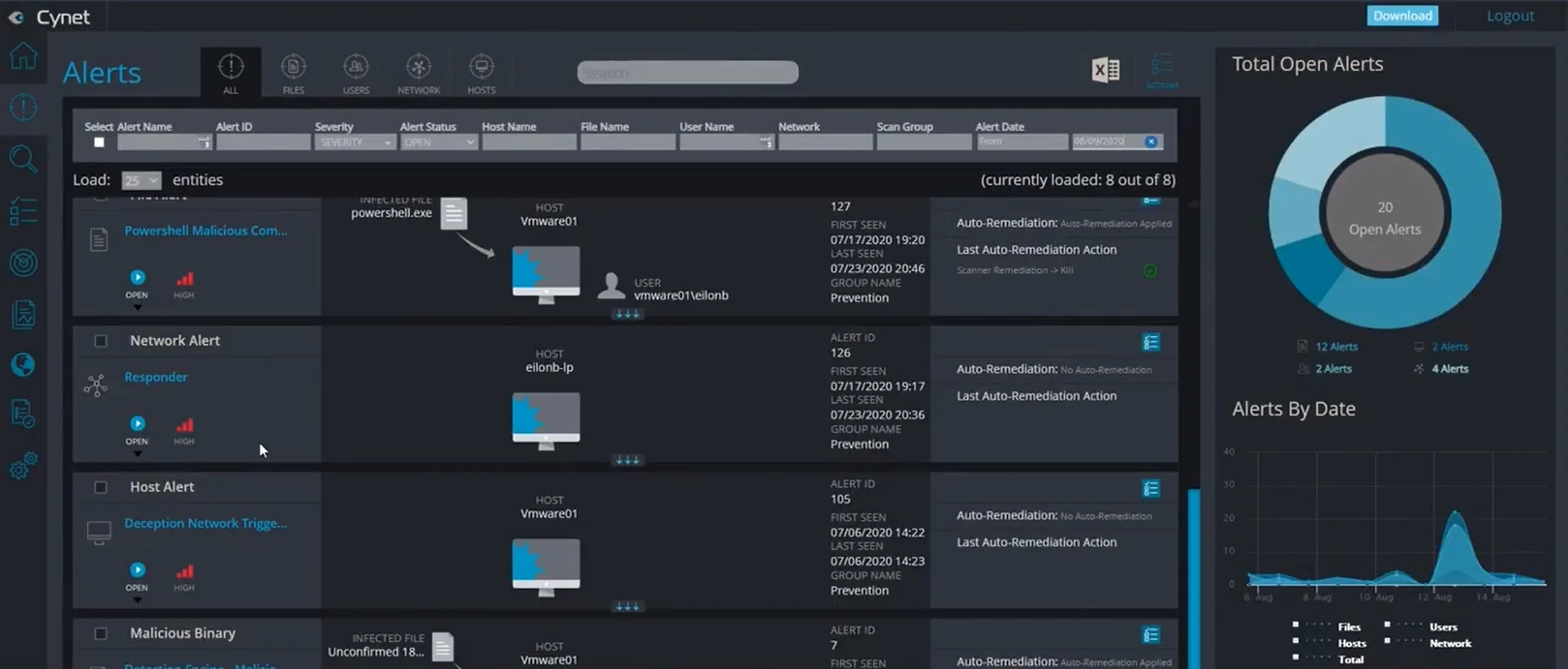The height and width of the screenshot is (669, 1568).
Task: Open details icon for Malicious Binary alert 7
Action: point(1151,635)
